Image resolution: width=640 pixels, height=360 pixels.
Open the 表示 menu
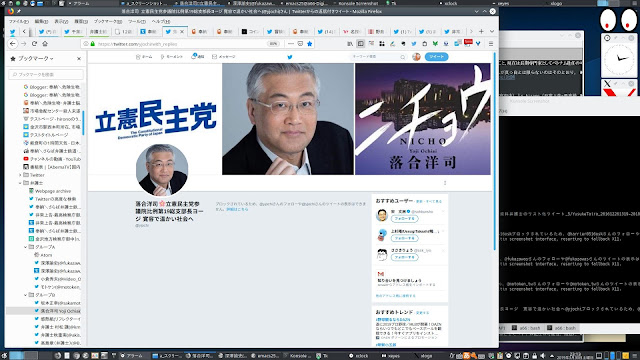(x=61, y=21)
